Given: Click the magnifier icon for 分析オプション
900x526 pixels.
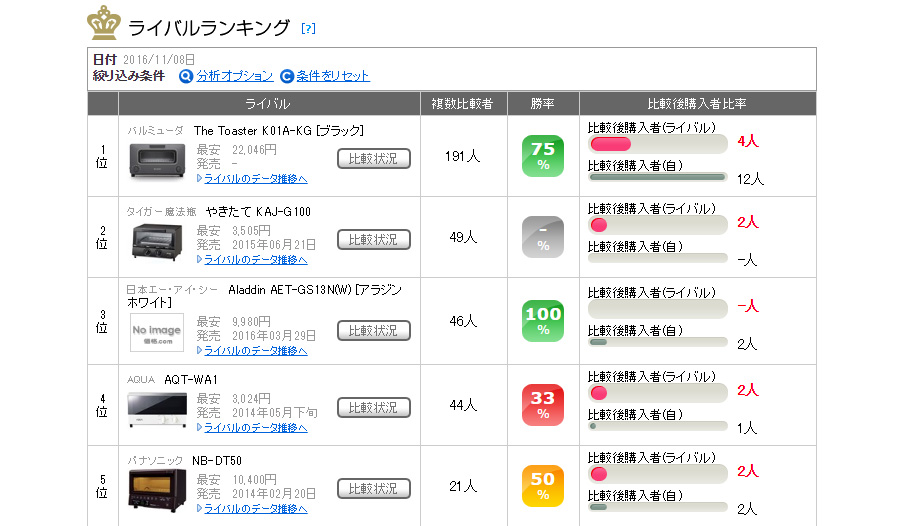Looking at the screenshot, I should click(186, 76).
